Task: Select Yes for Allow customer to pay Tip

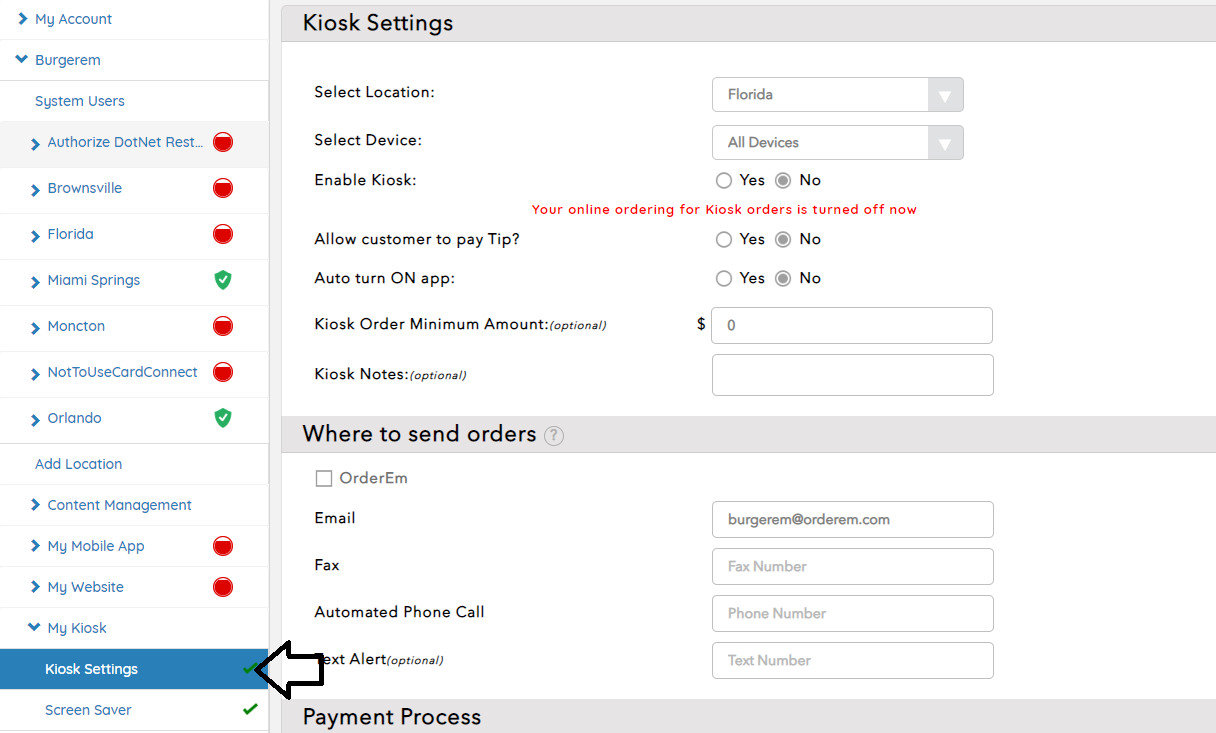Action: 724,240
